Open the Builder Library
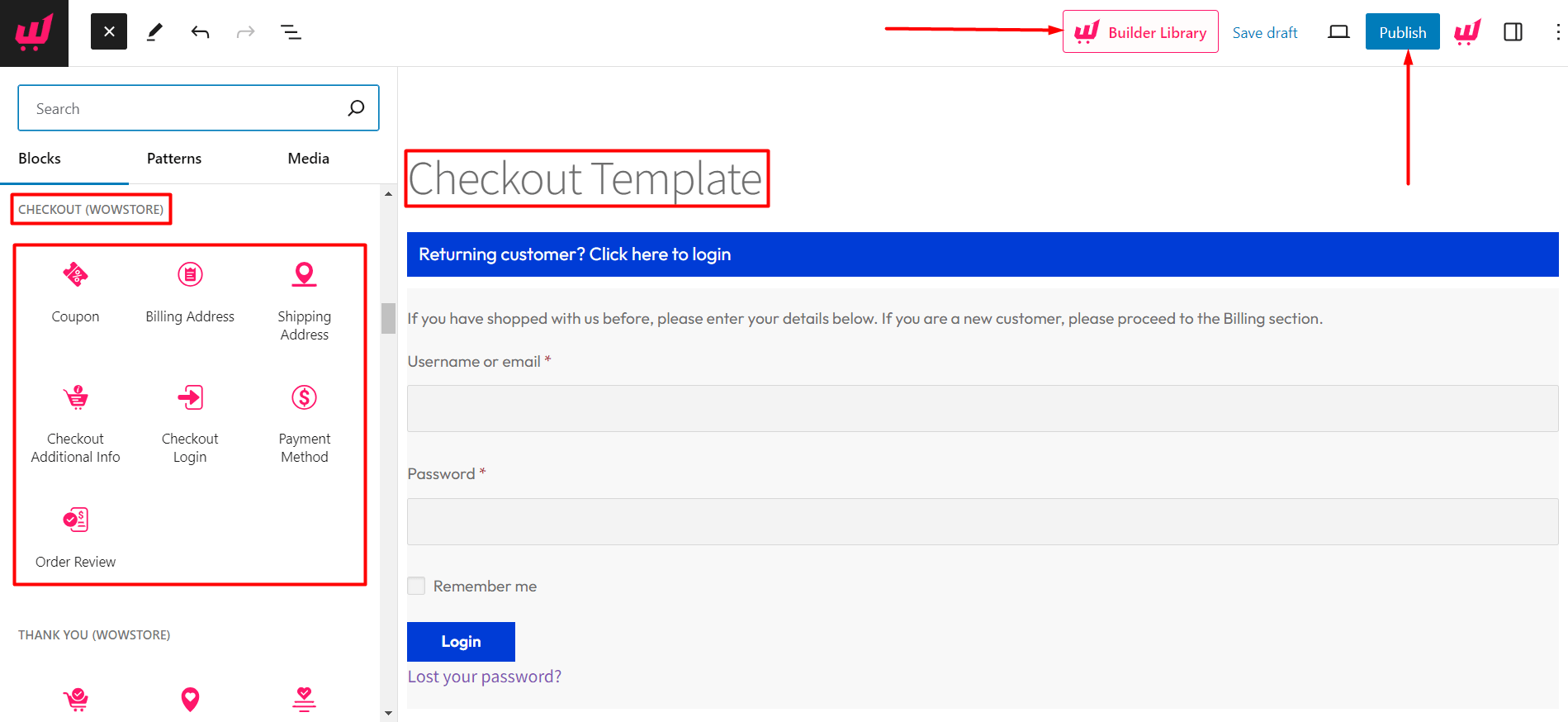Viewport: 1568px width, 722px height. coord(1140,31)
